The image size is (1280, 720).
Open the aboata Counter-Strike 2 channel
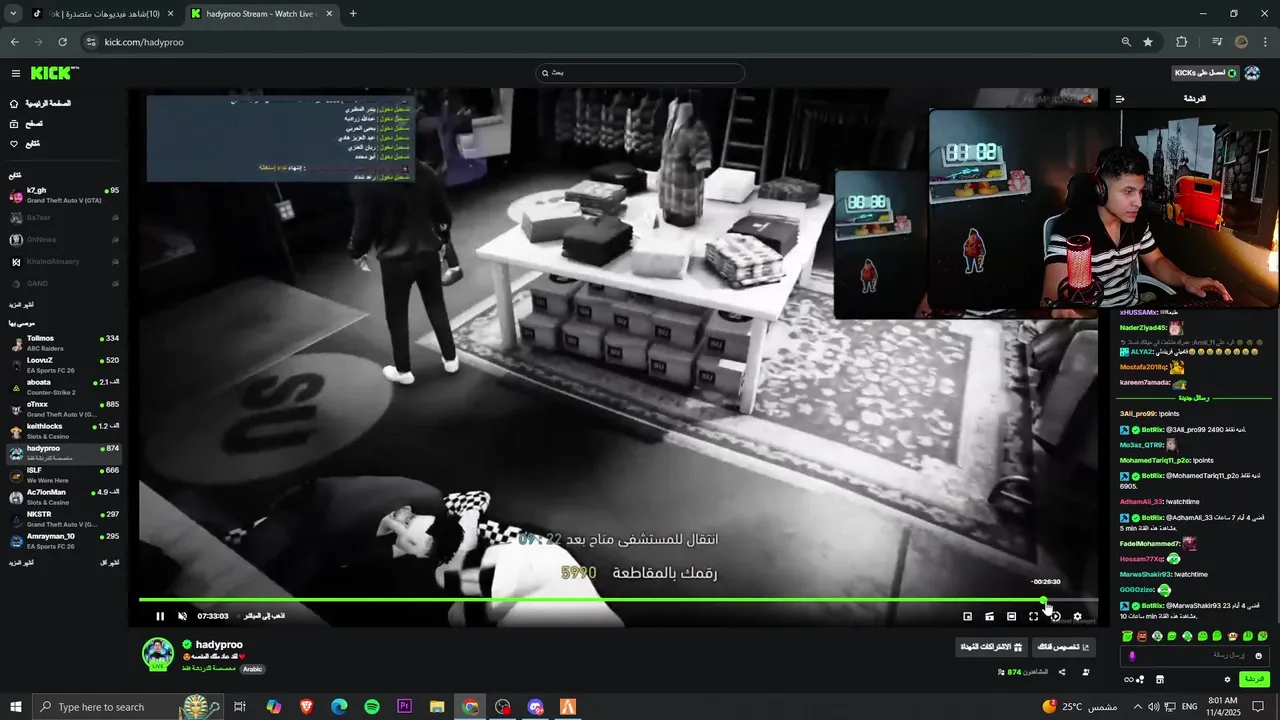pyautogui.click(x=64, y=387)
